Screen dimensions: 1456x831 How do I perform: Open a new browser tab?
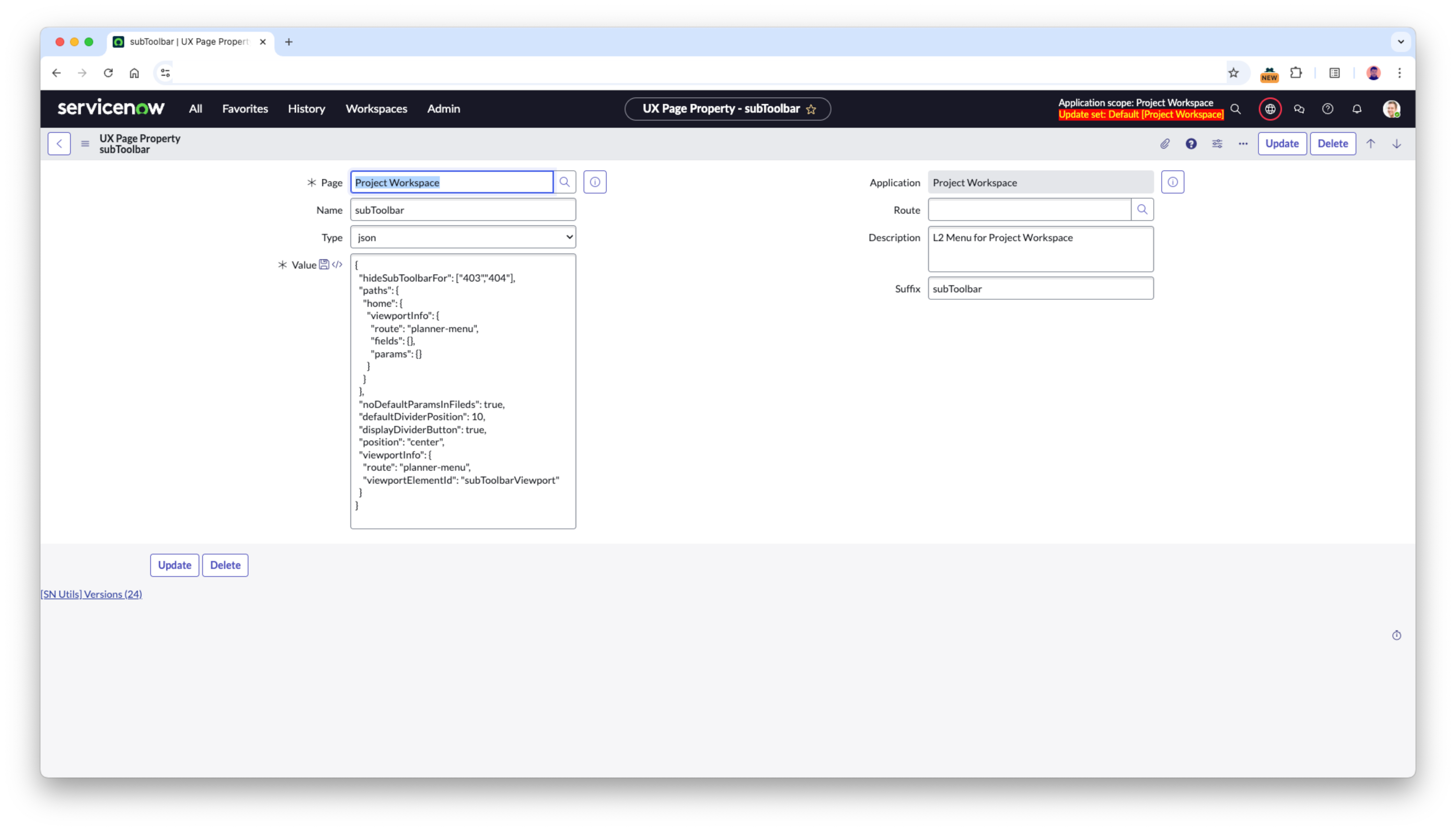click(289, 42)
